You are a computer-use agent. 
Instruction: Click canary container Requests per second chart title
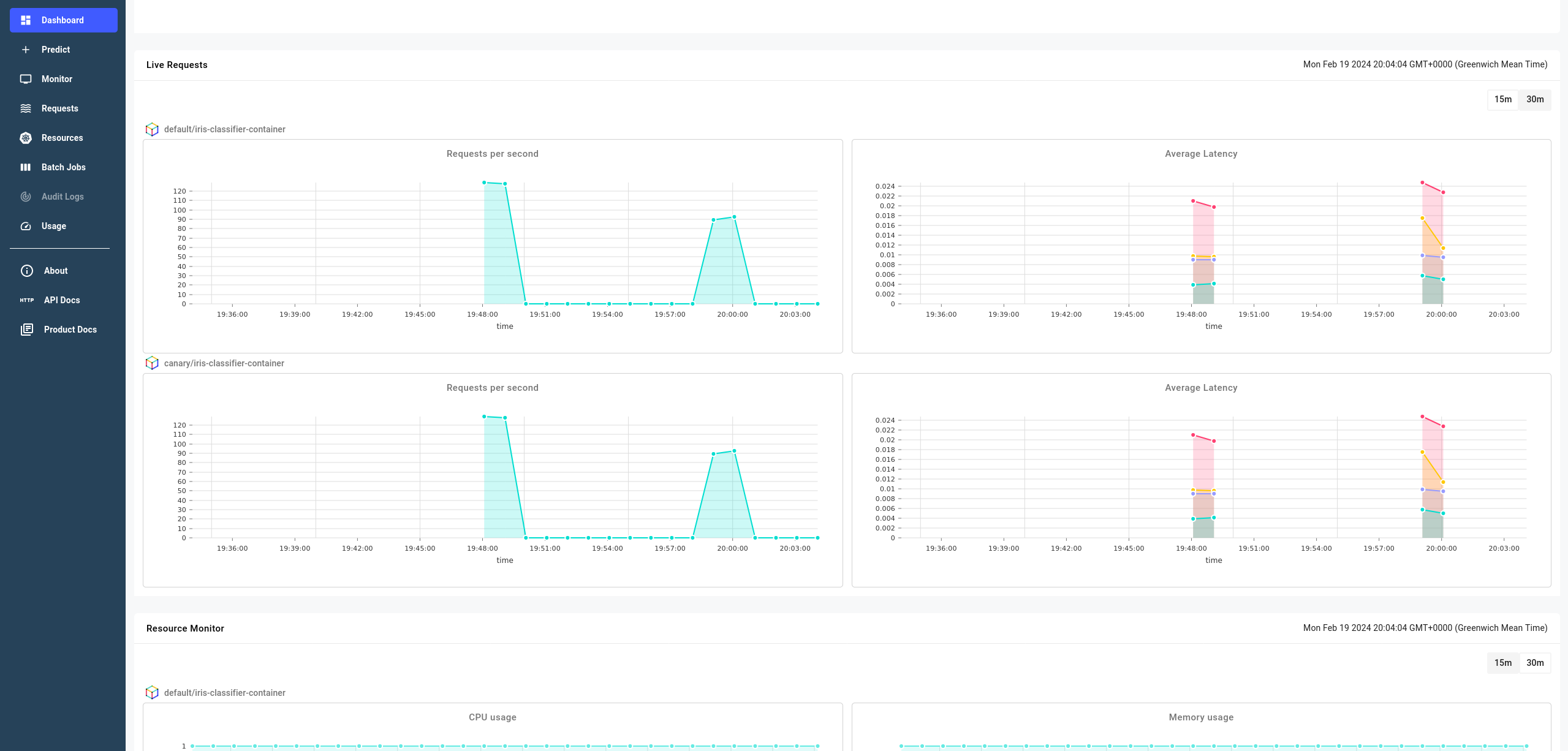492,388
